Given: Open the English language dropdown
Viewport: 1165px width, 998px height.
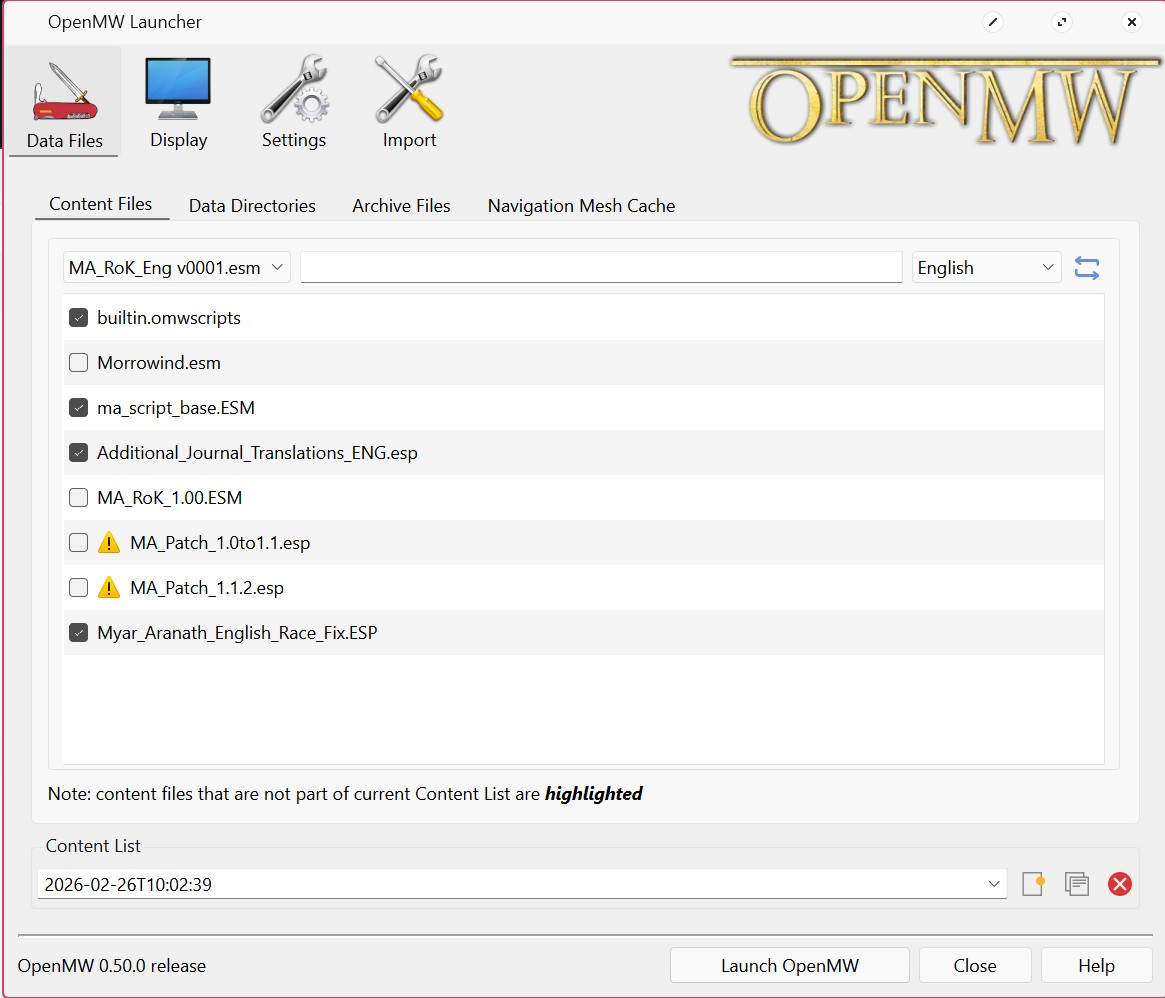Looking at the screenshot, I should click(985, 267).
